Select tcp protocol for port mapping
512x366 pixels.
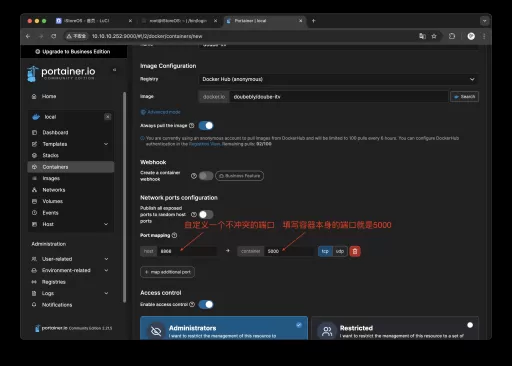[x=325, y=251]
